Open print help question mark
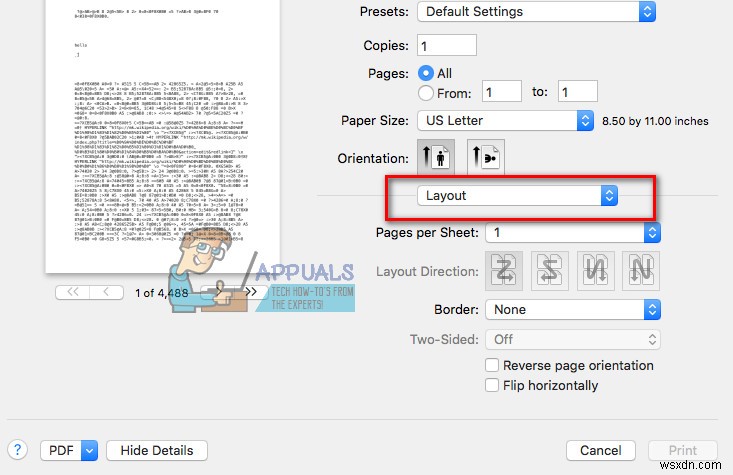 tap(17, 450)
